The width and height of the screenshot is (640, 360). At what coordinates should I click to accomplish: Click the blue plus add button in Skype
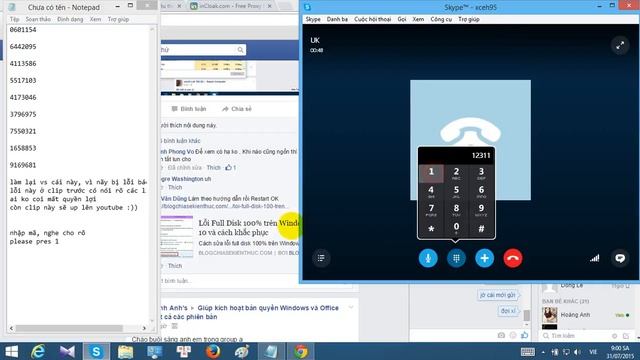484,258
